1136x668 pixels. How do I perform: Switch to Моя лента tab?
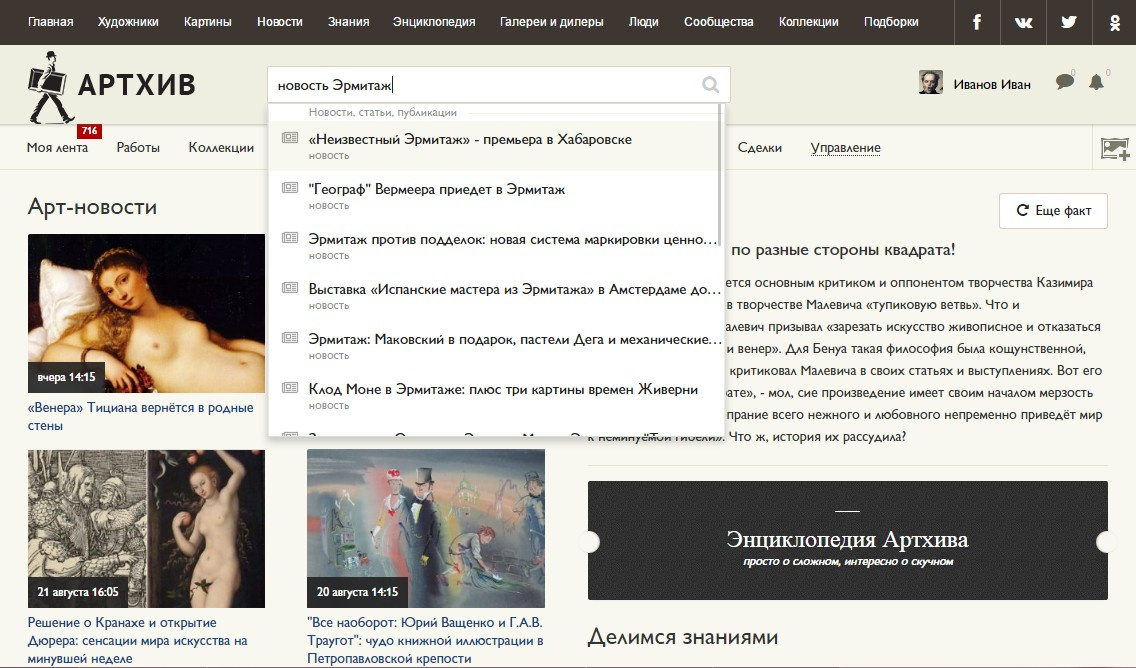57,148
